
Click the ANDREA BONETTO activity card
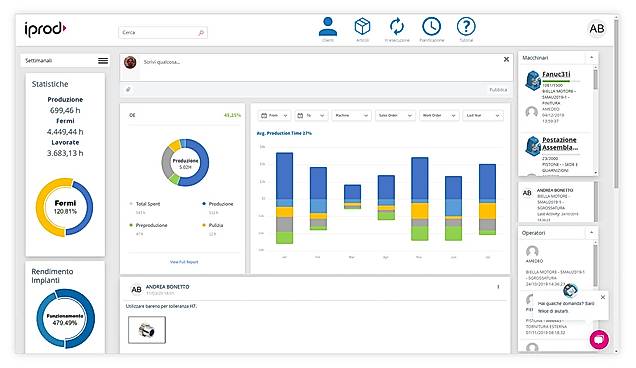[555, 202]
